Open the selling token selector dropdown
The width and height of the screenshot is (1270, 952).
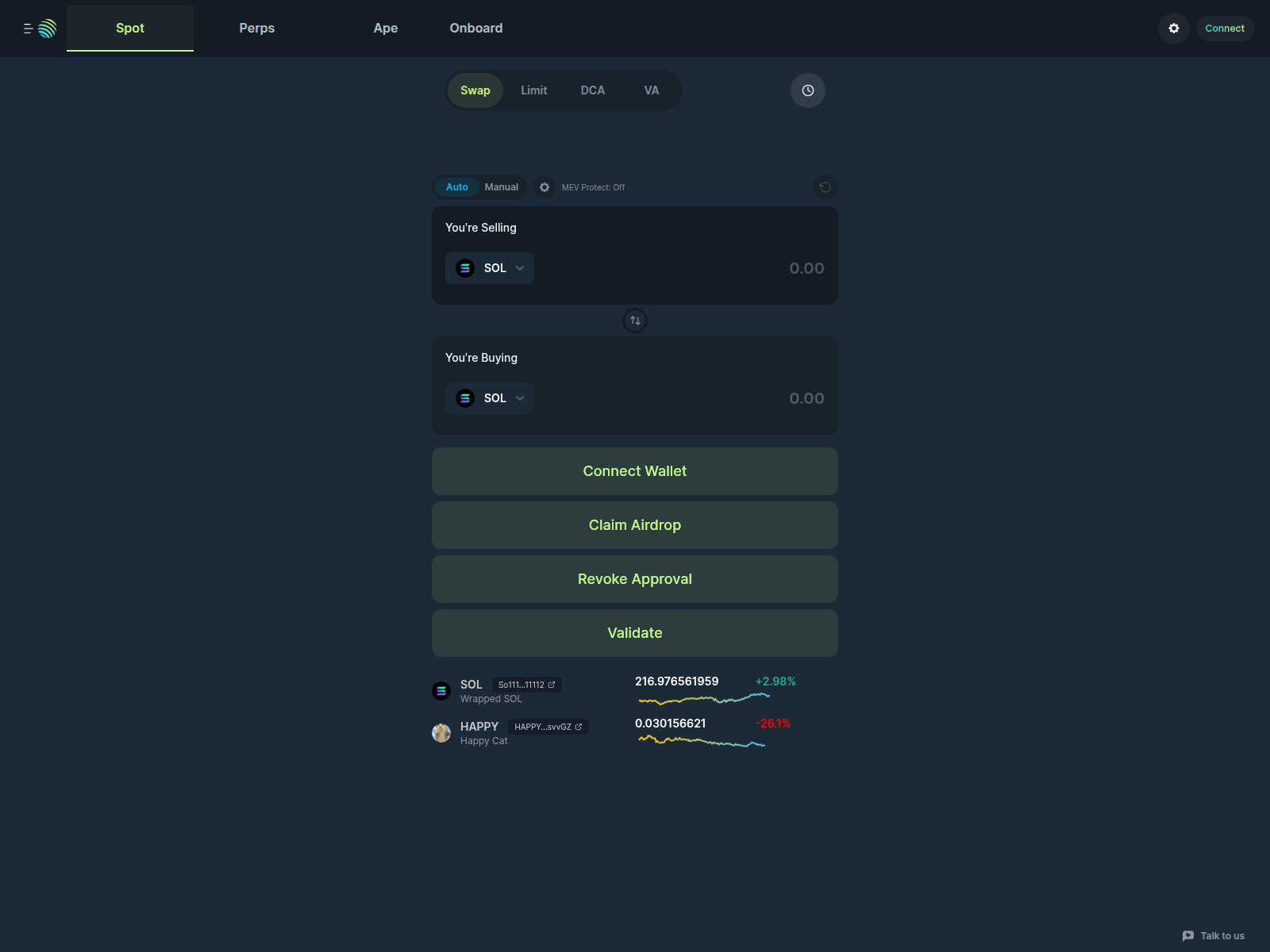[490, 268]
